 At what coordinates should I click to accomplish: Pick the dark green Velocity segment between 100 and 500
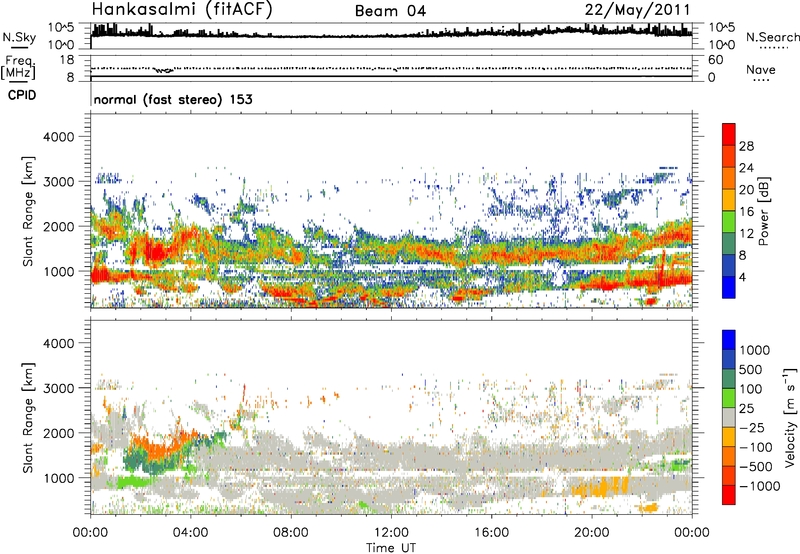click(x=729, y=379)
